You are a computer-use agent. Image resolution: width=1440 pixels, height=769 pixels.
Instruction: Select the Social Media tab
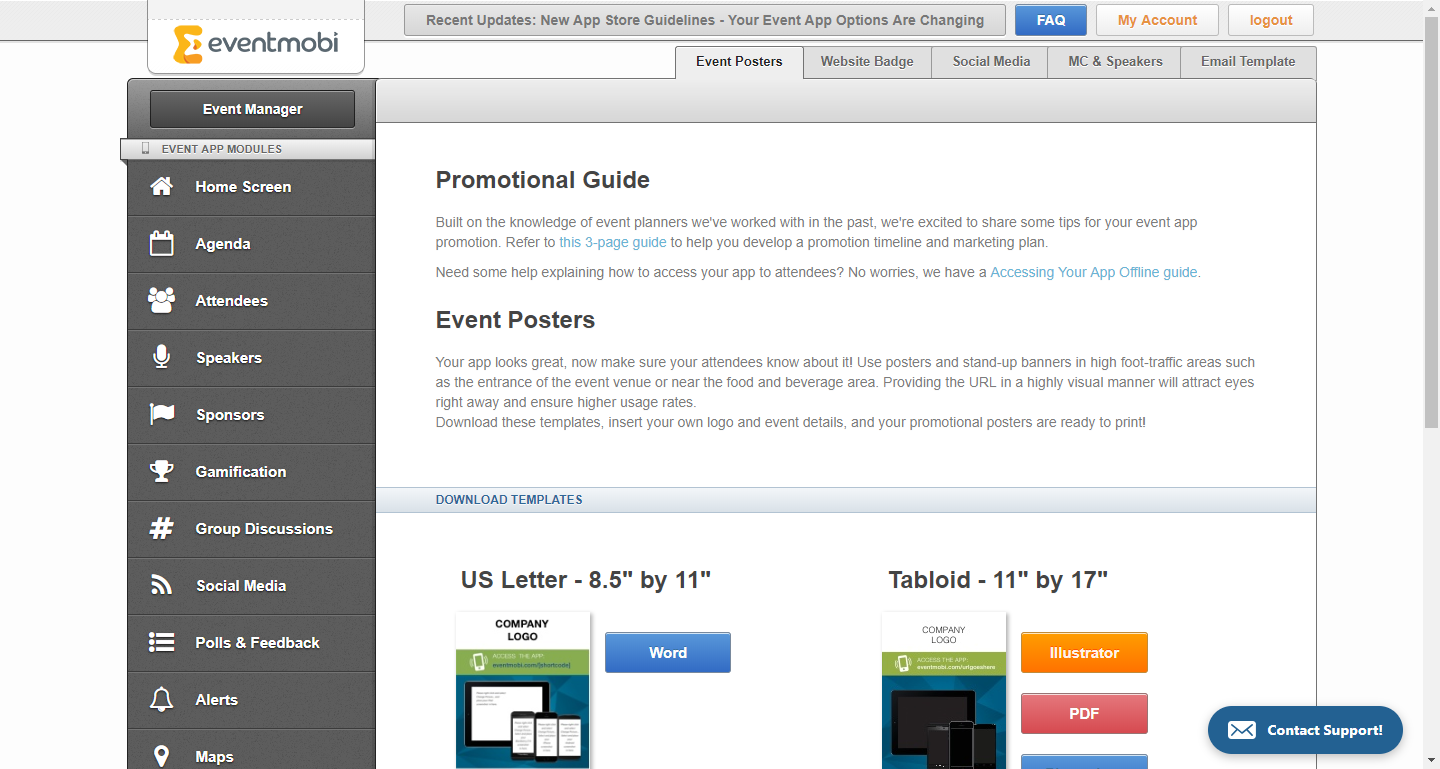tap(991, 62)
